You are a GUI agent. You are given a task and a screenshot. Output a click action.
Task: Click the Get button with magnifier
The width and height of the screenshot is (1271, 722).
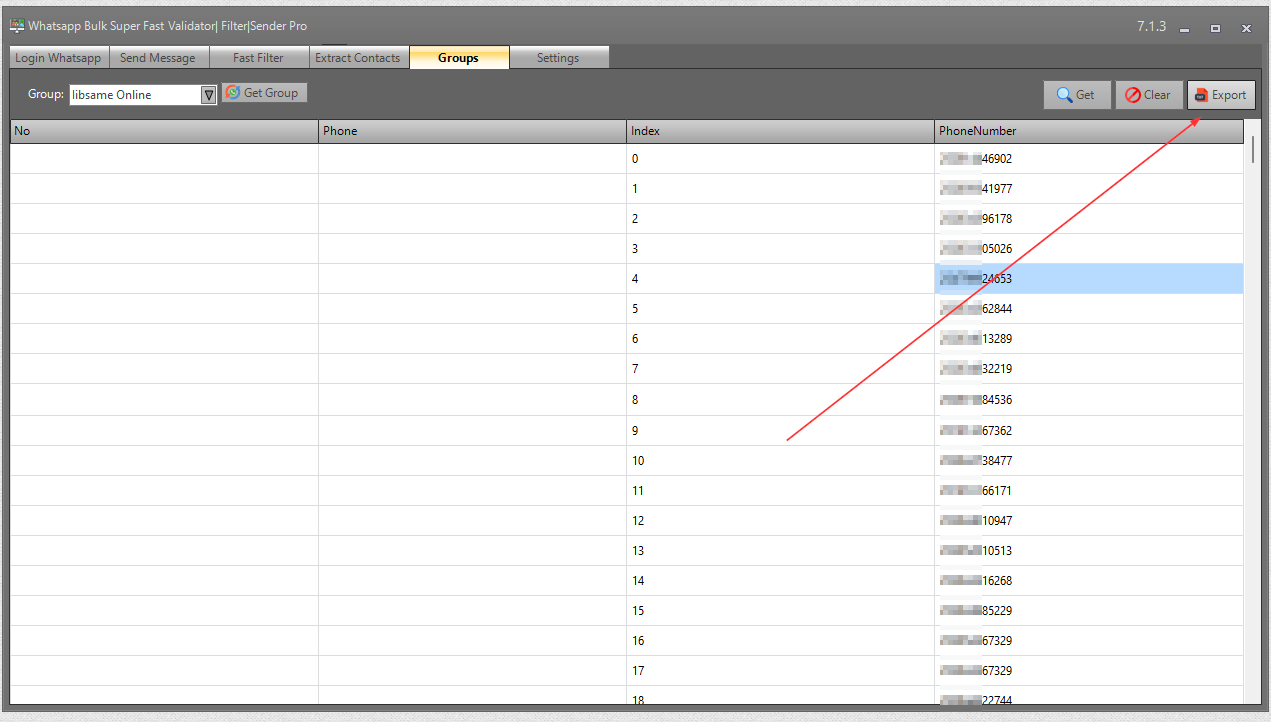tap(1077, 95)
